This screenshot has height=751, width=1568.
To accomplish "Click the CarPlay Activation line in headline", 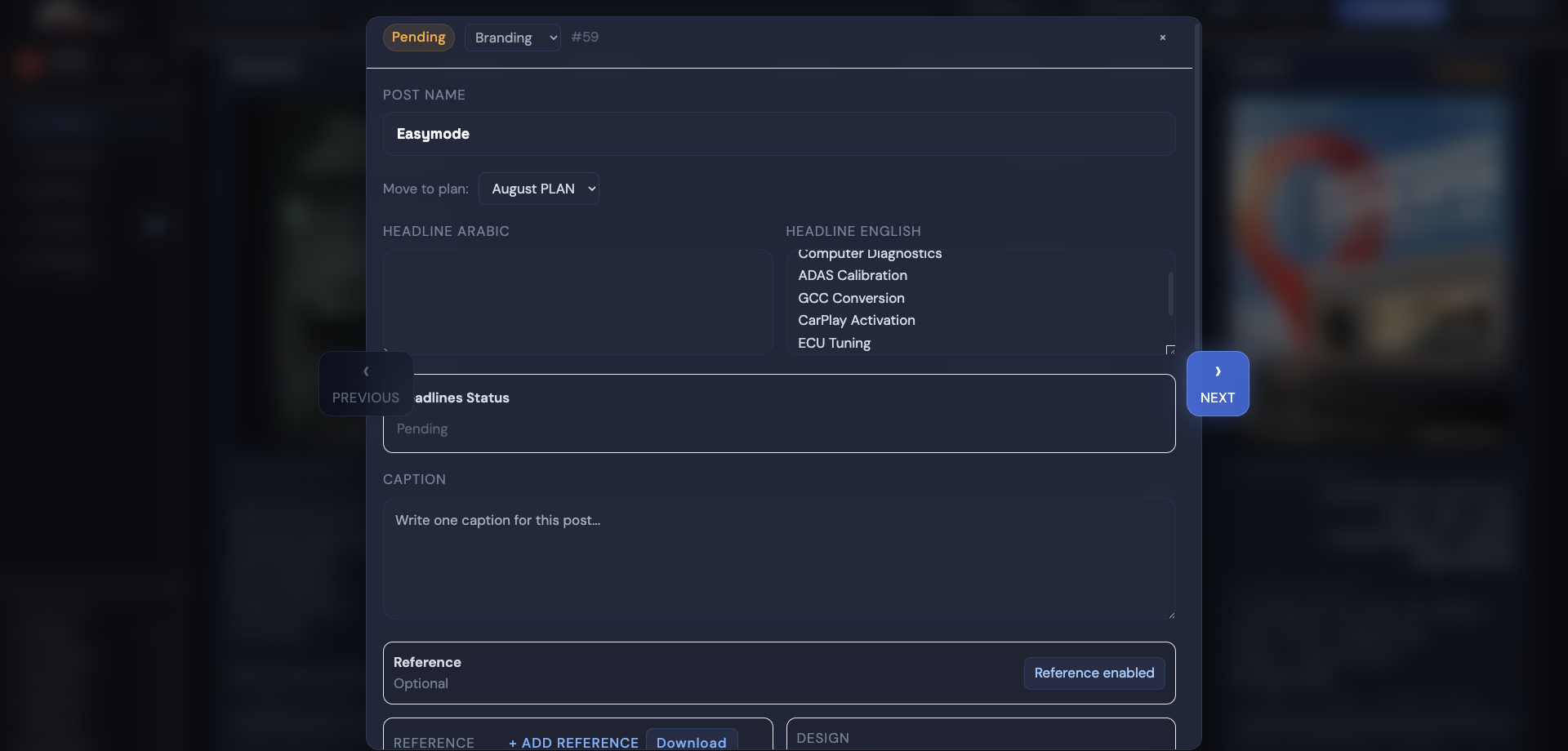I will pos(856,321).
